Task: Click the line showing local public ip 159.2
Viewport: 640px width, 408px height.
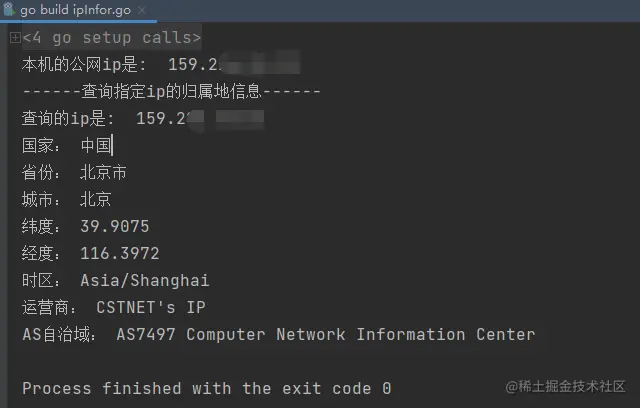Action: pyautogui.click(x=161, y=64)
